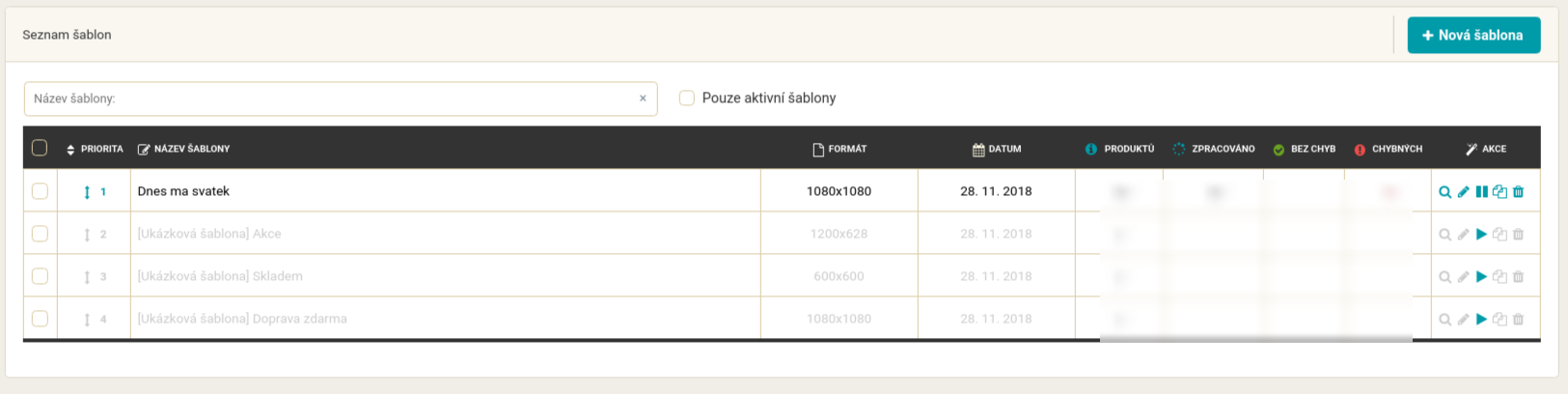The image size is (1568, 394).
Task: Pause the Dnes ma svatek template
Action: pos(1481,192)
